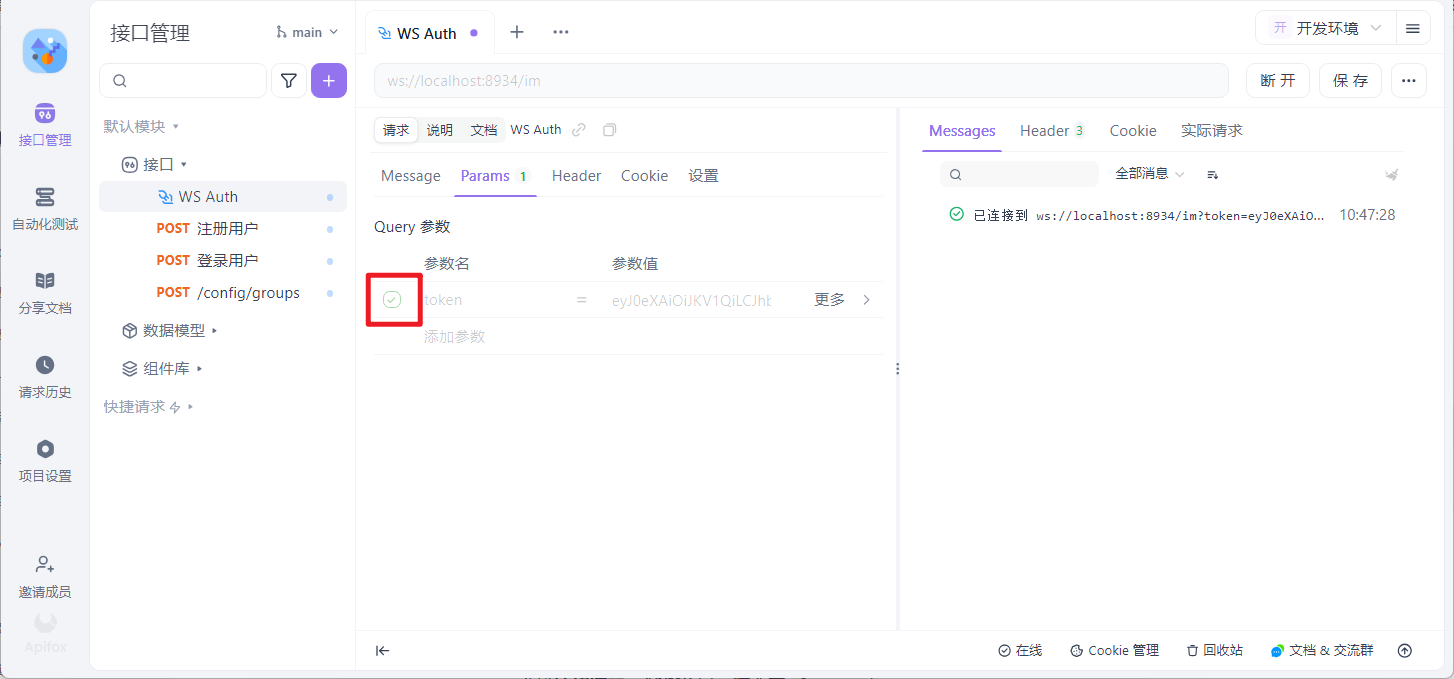Collapse the sidebar with the bottom arrow icon
1454x679 pixels.
pyautogui.click(x=382, y=651)
